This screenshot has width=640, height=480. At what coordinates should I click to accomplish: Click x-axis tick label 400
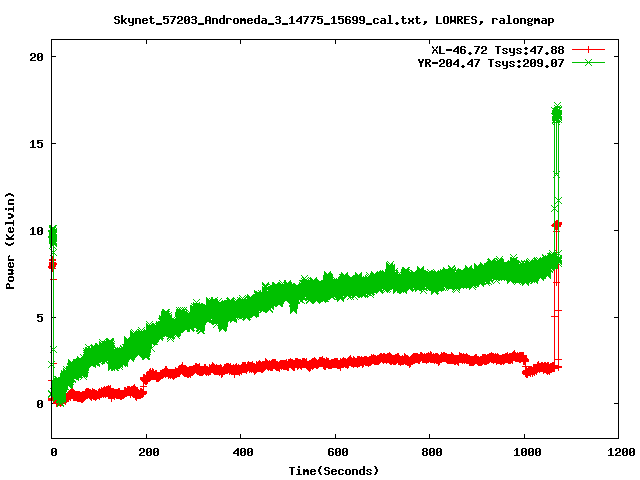pyautogui.click(x=243, y=452)
